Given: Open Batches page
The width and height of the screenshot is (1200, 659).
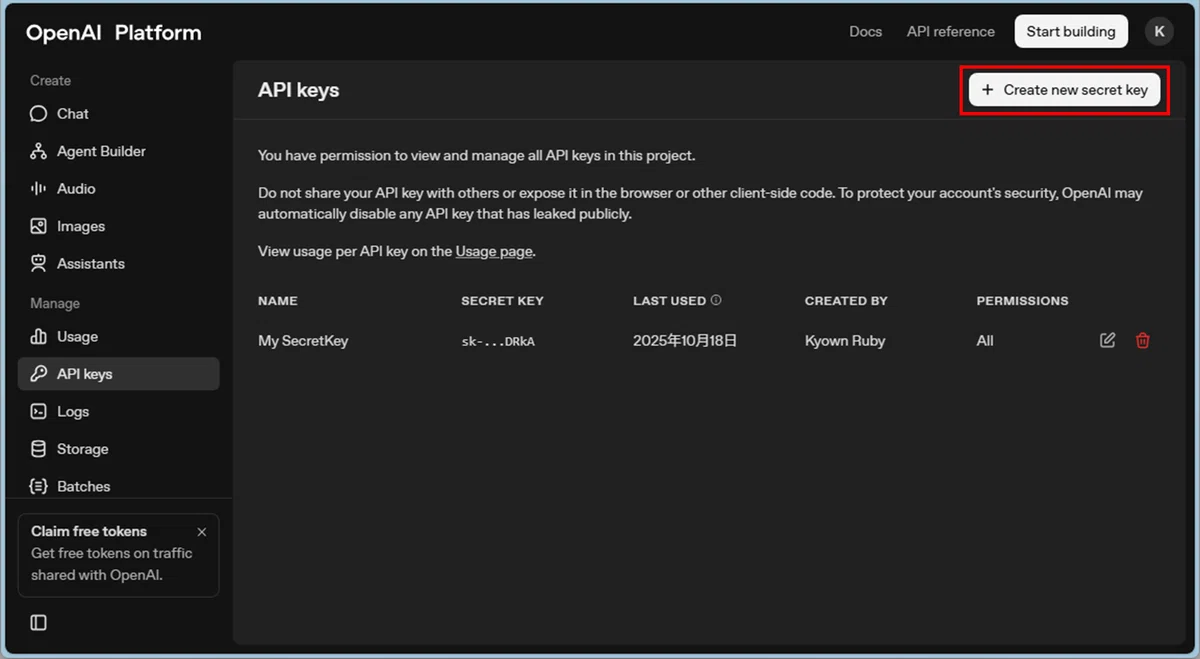Looking at the screenshot, I should (118, 487).
